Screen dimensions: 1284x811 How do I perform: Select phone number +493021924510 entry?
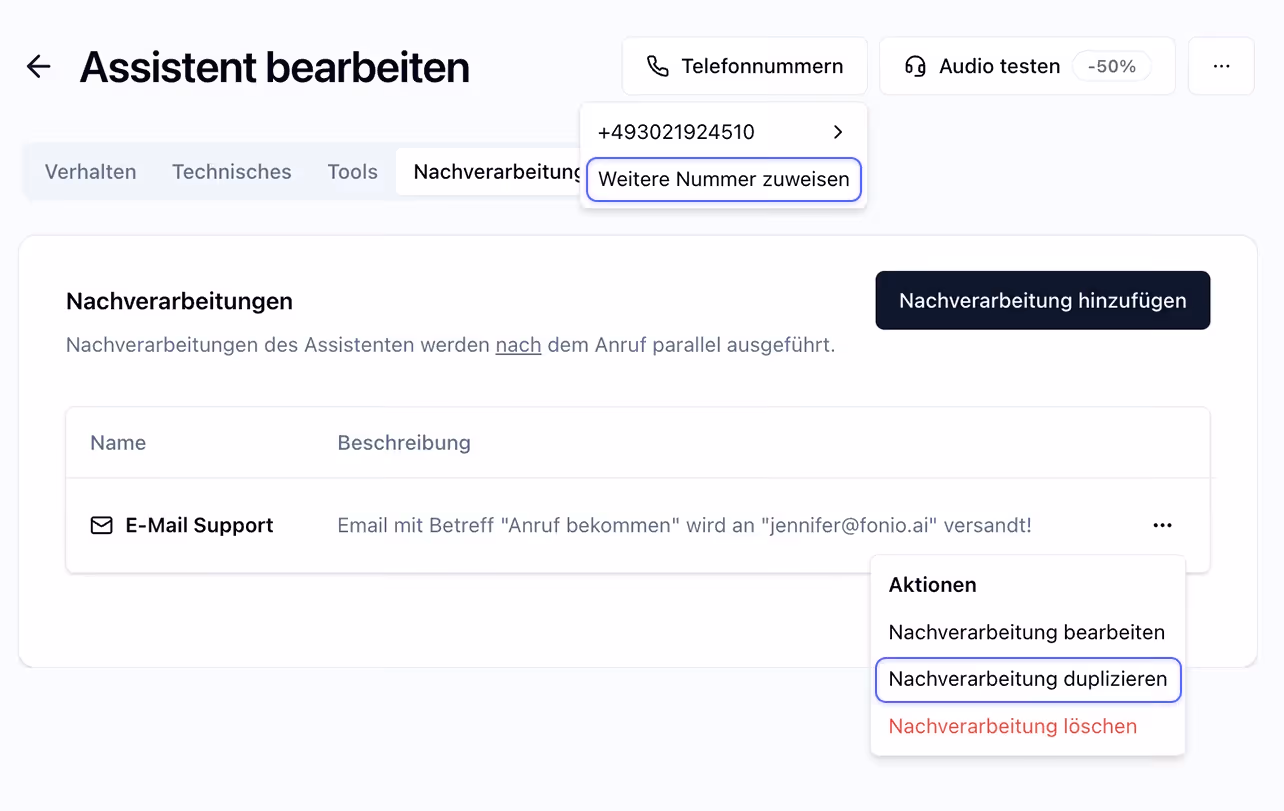pyautogui.click(x=723, y=132)
